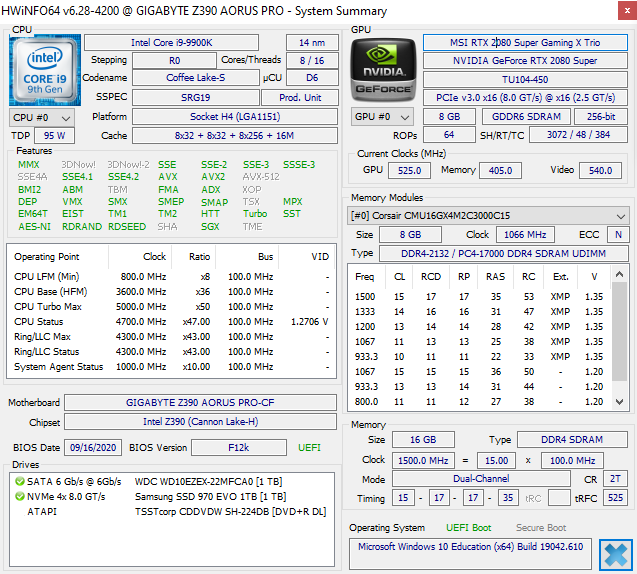Viewport: 637px width, 574px height.
Task: Click the DDR4-2132 / PC4-17000 type field
Action: pyautogui.click(x=503, y=254)
